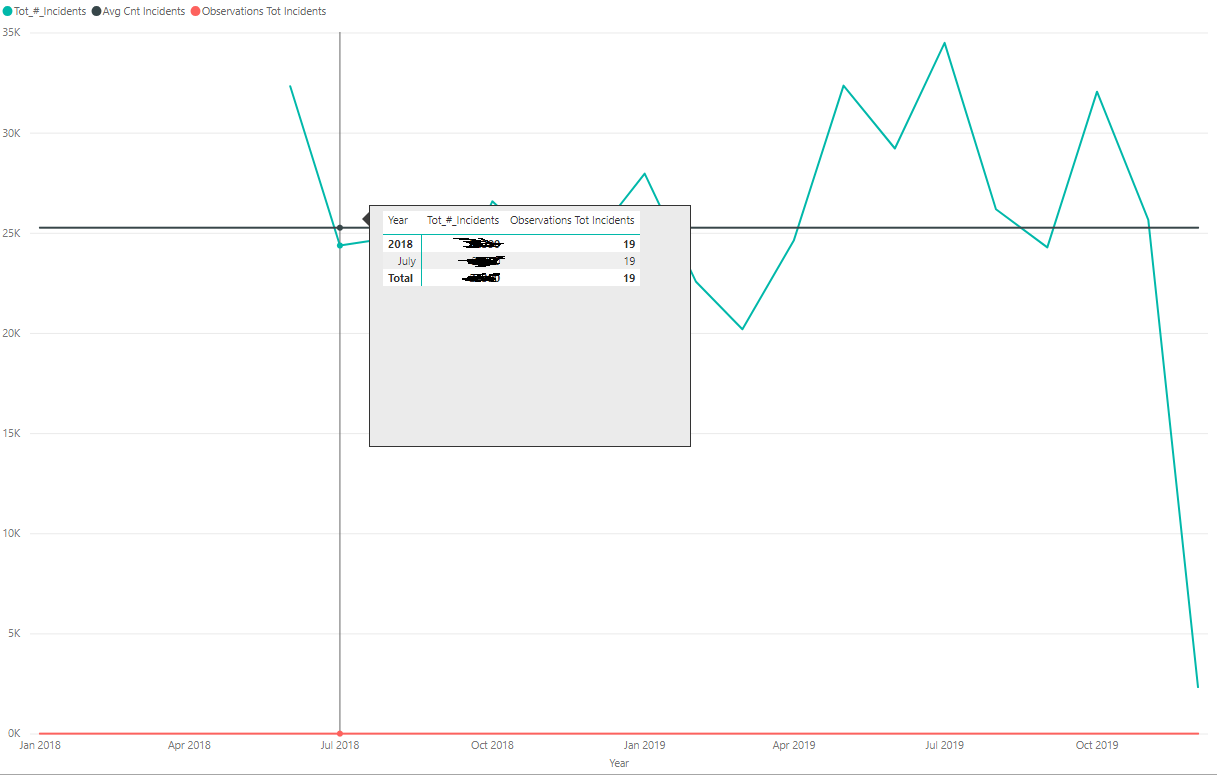The width and height of the screenshot is (1217, 775).
Task: Click the Tot_#_Incidents tooltip column header
Action: click(x=463, y=220)
